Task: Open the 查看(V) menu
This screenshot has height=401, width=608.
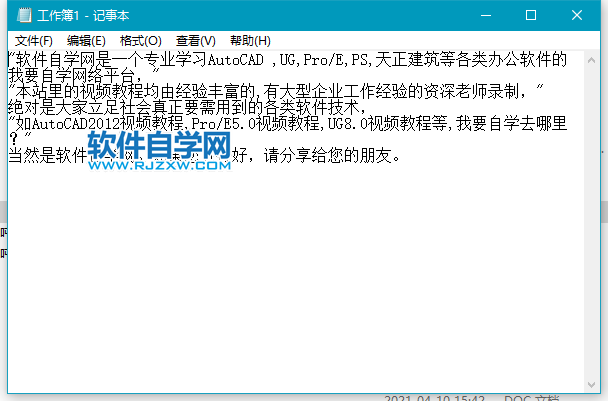Action: tap(195, 41)
